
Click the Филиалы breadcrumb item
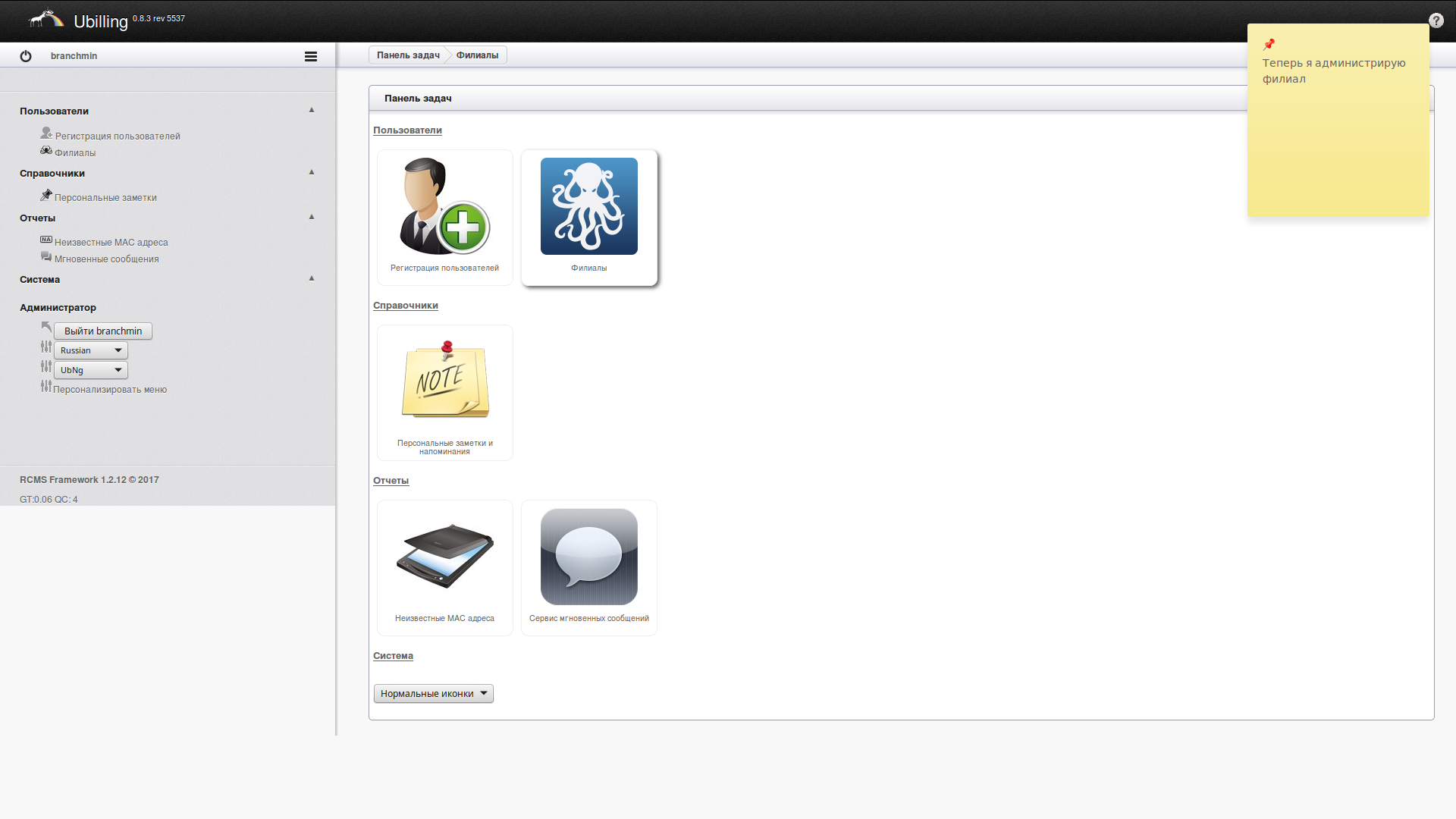coord(477,55)
